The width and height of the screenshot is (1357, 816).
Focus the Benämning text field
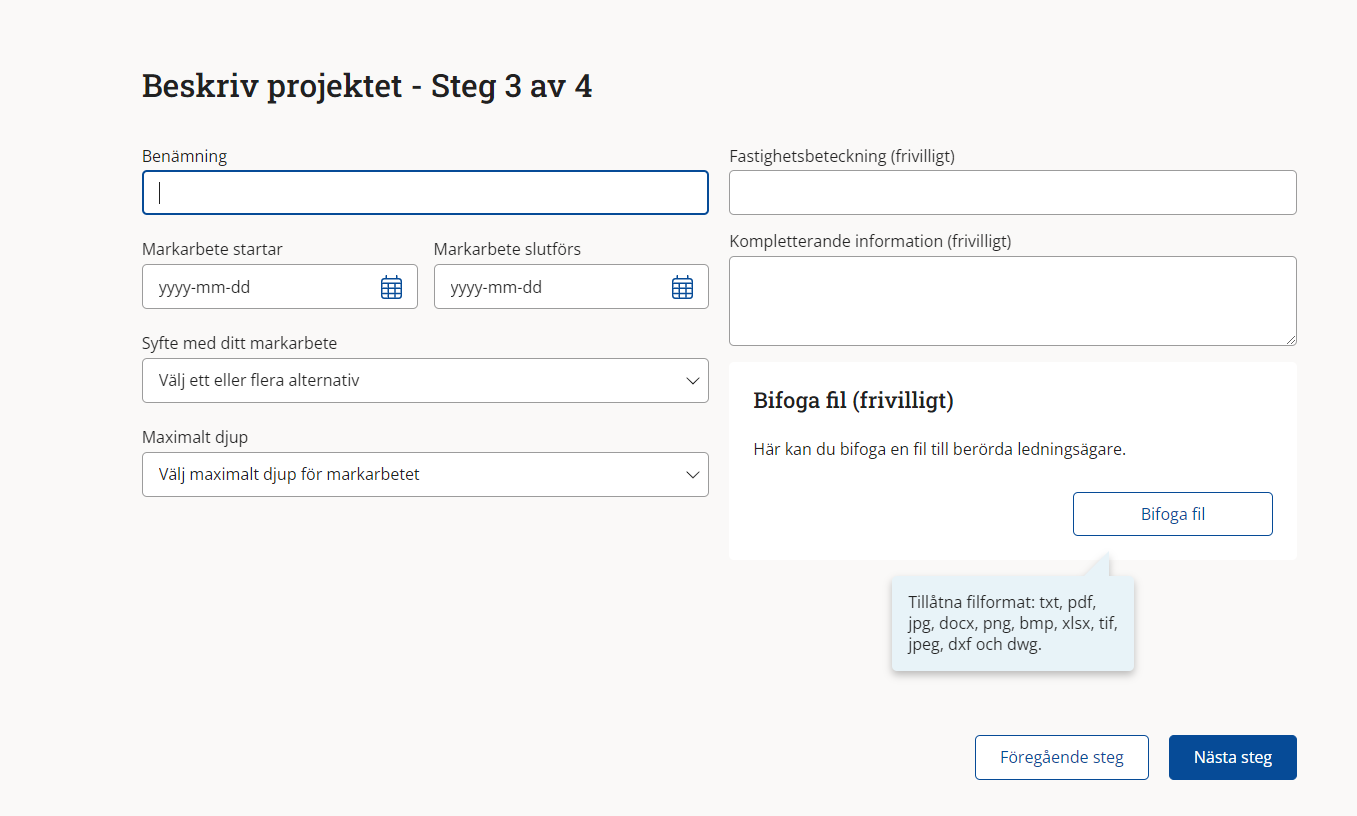point(425,193)
